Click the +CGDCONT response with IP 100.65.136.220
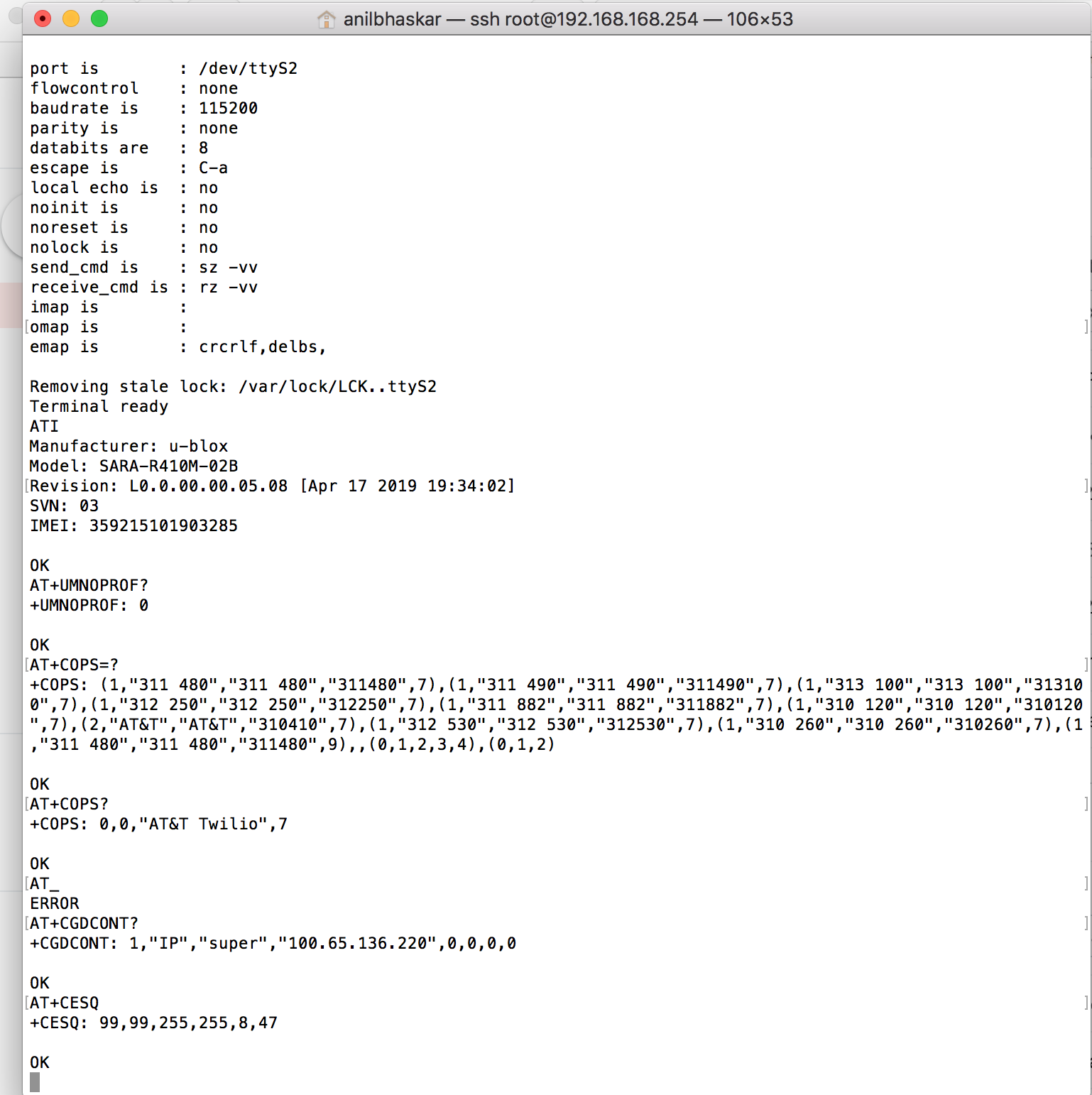 click(273, 943)
